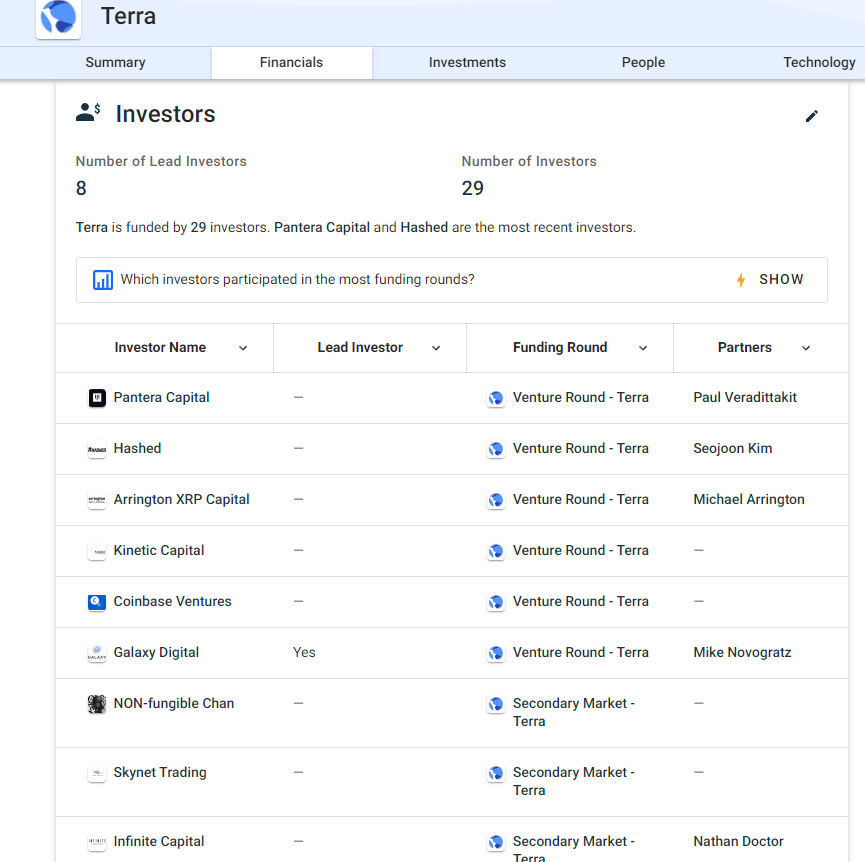Click the Yes value in Galaxy Digital row
This screenshot has width=865, height=862.
coord(304,652)
